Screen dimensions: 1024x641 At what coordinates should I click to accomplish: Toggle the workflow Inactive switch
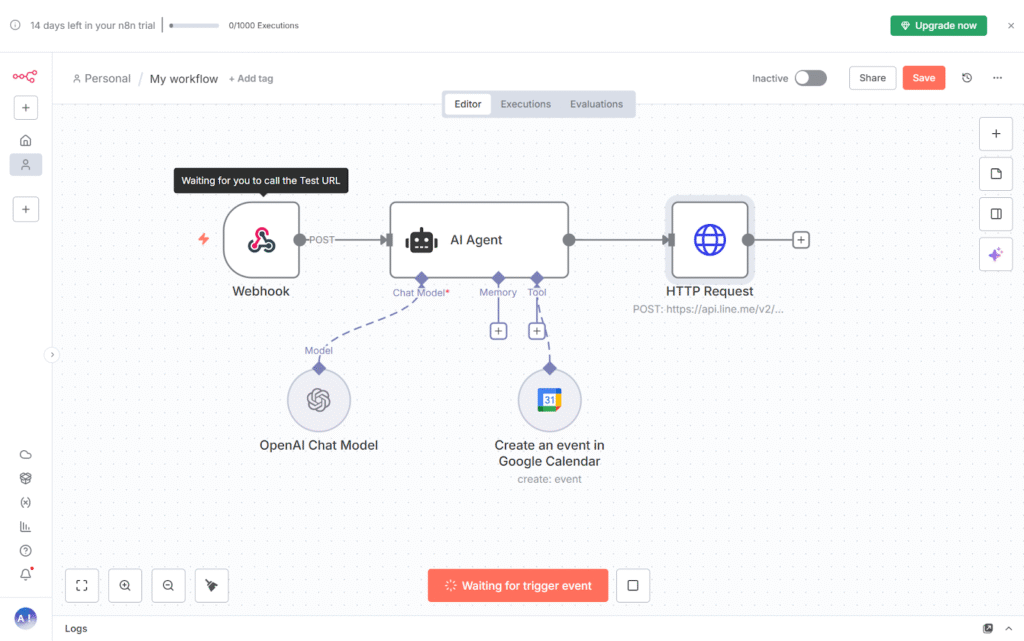[810, 78]
